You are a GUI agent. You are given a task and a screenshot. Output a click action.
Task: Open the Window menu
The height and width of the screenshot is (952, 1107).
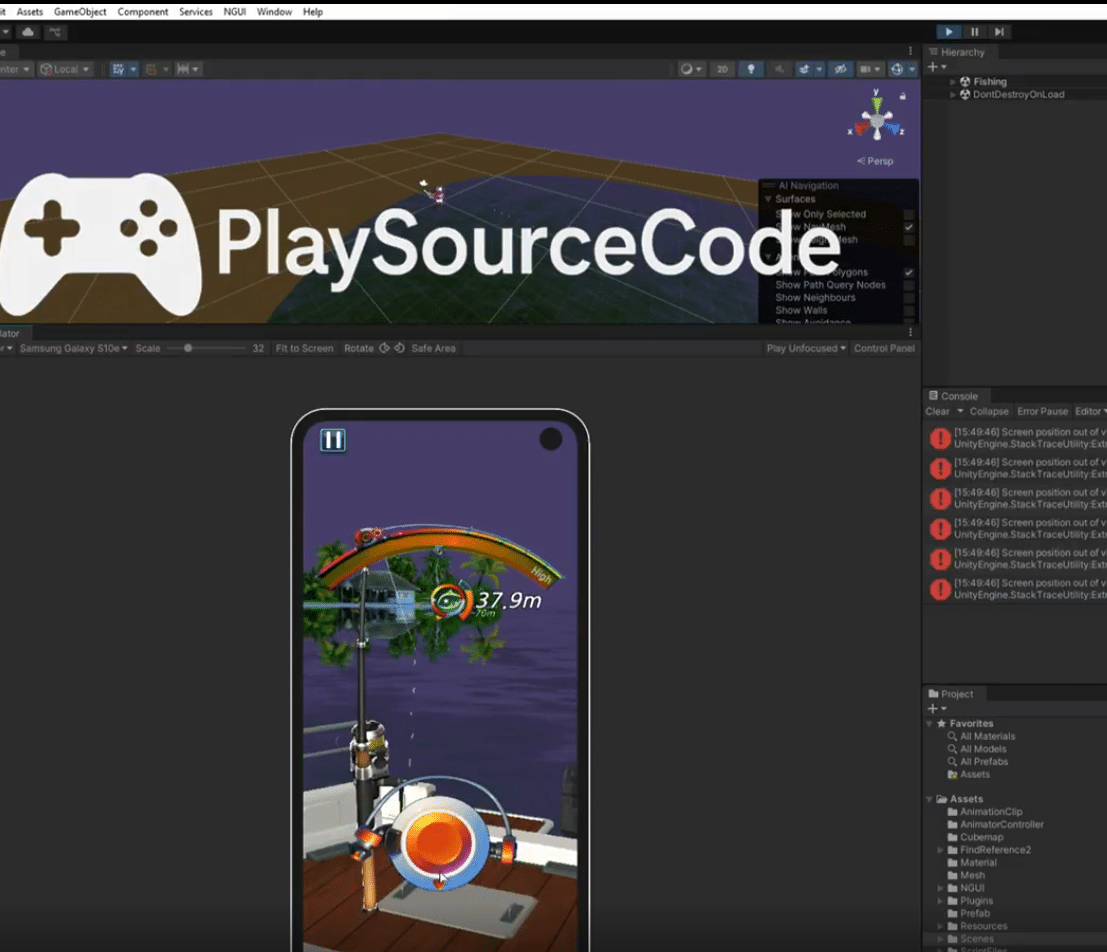click(274, 12)
